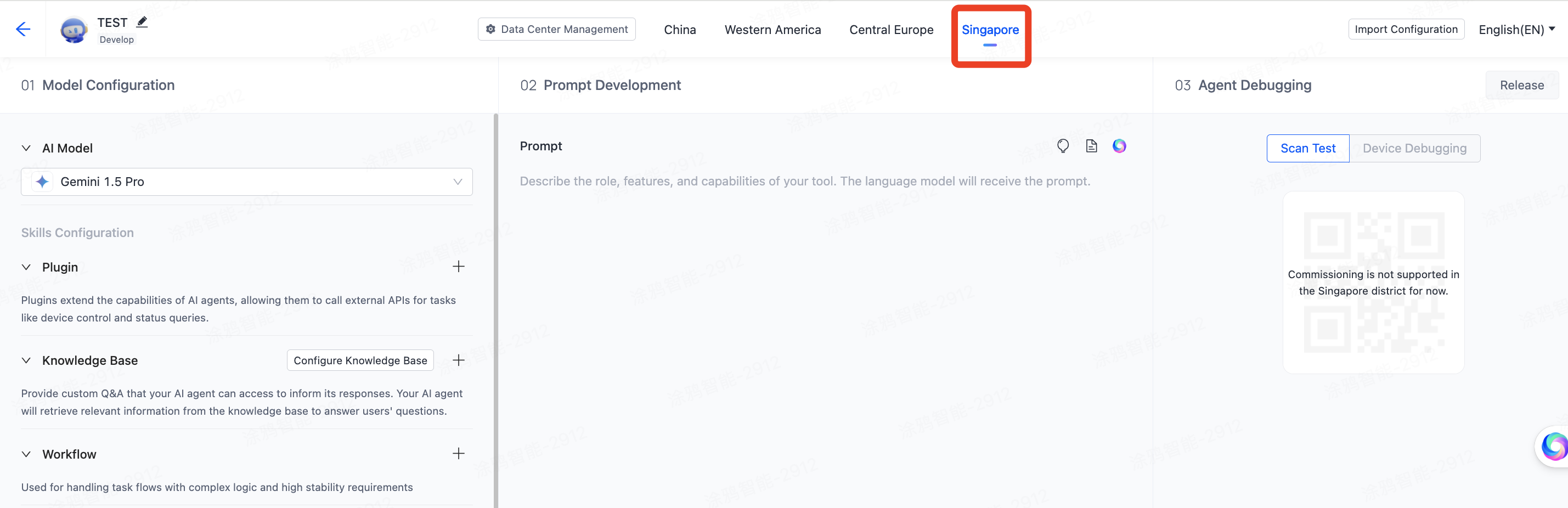Click the TEST agent robot avatar
The width and height of the screenshot is (1568, 508).
pos(74,29)
